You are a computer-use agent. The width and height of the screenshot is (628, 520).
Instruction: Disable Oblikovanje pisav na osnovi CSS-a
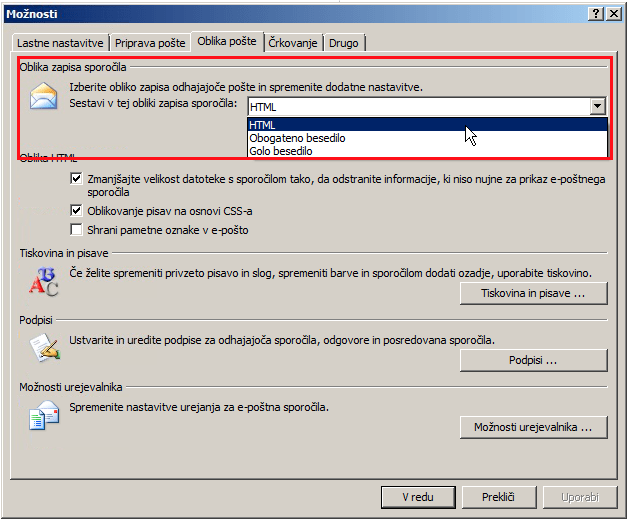77,211
